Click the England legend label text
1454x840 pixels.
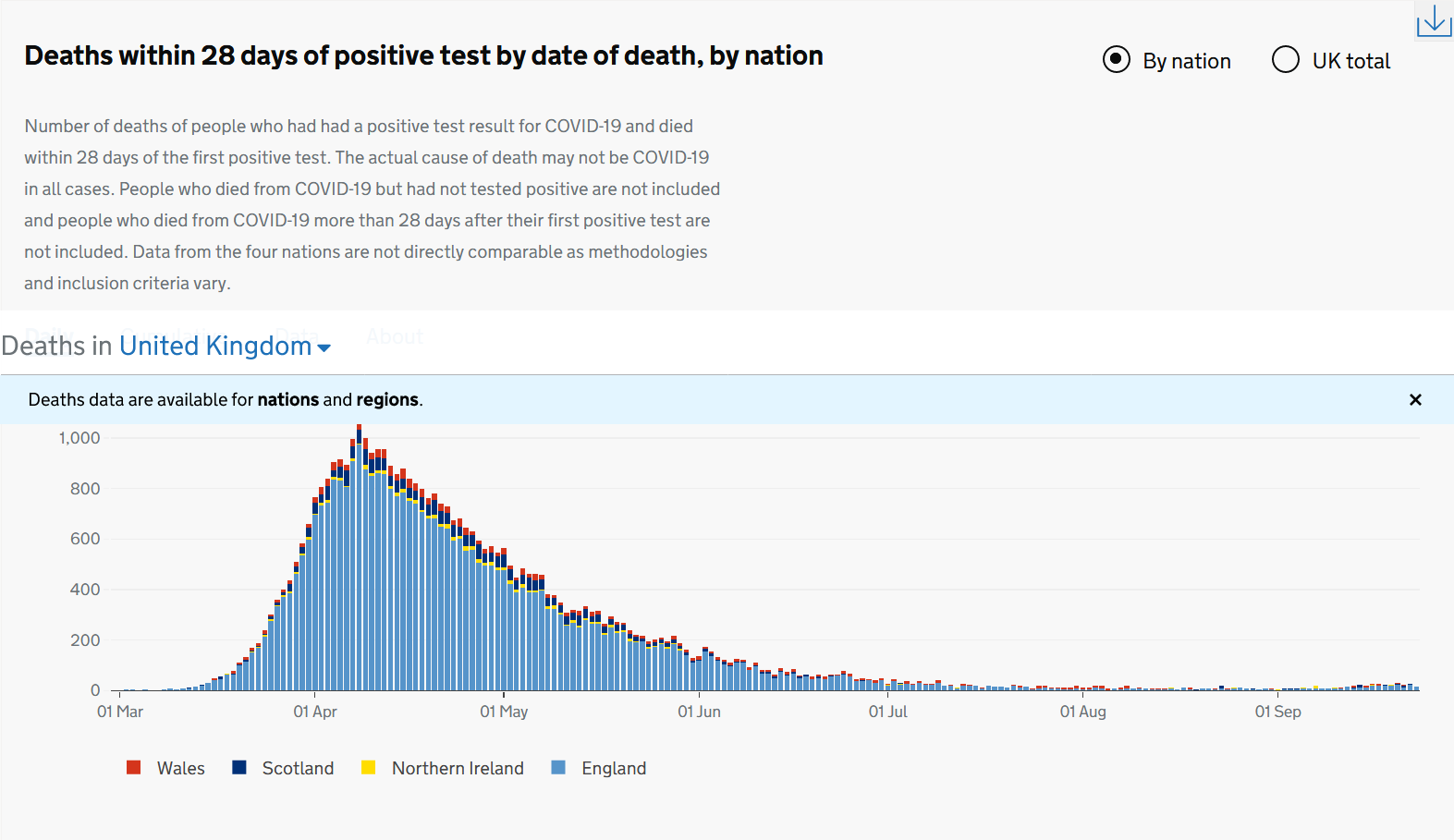tap(614, 768)
